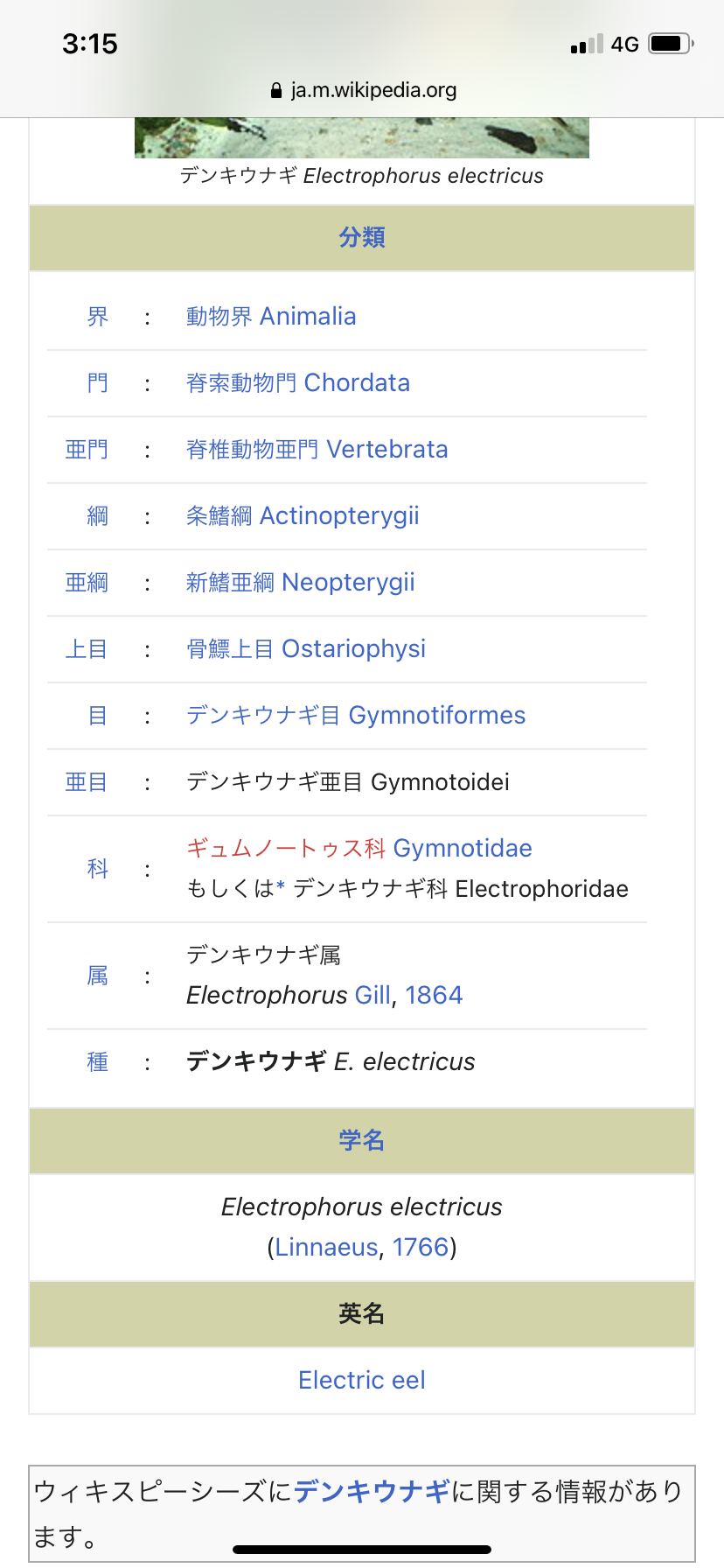Follow the Electric eel English link

point(362,1381)
